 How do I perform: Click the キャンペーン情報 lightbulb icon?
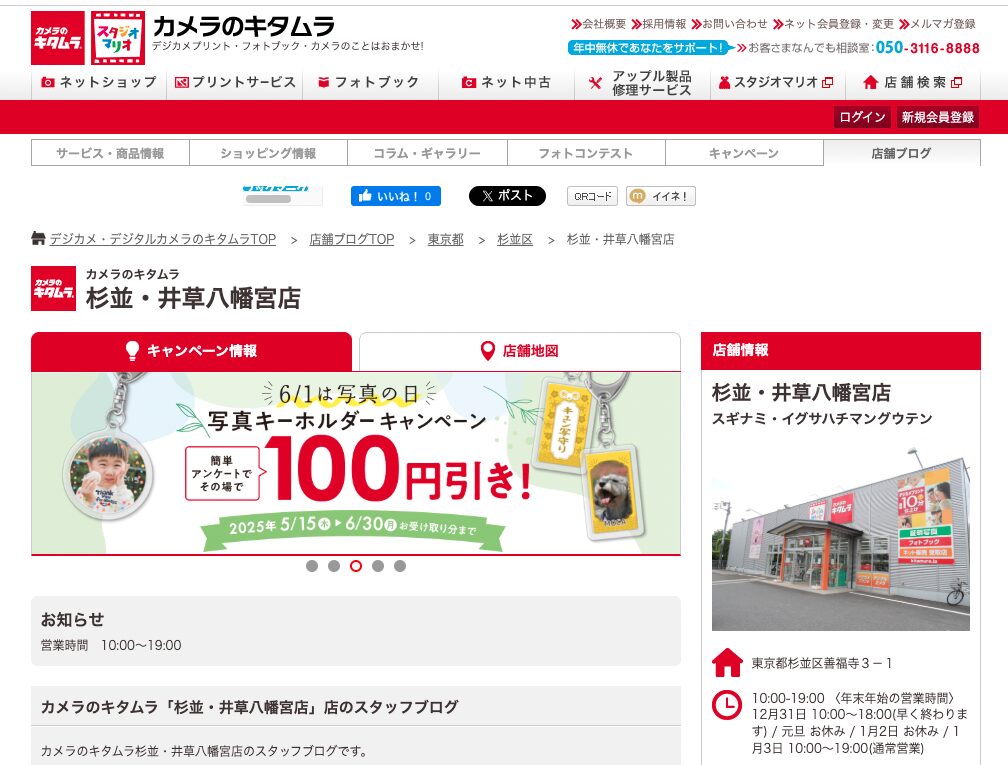(132, 351)
